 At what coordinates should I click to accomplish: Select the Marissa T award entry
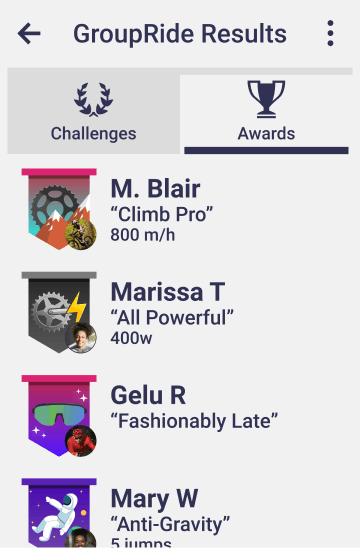point(180,313)
